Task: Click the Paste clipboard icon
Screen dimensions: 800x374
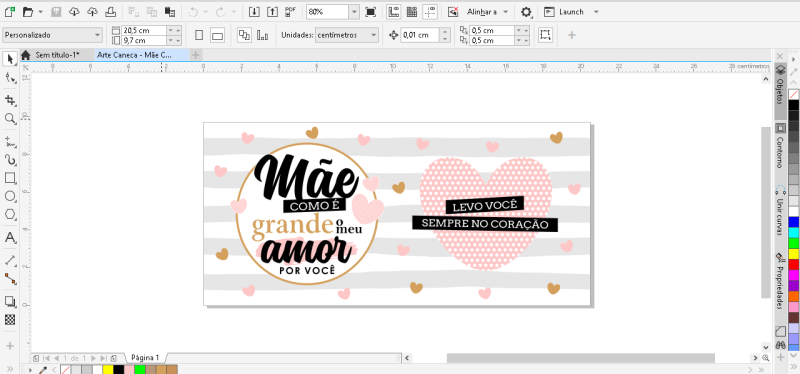Action: point(170,11)
